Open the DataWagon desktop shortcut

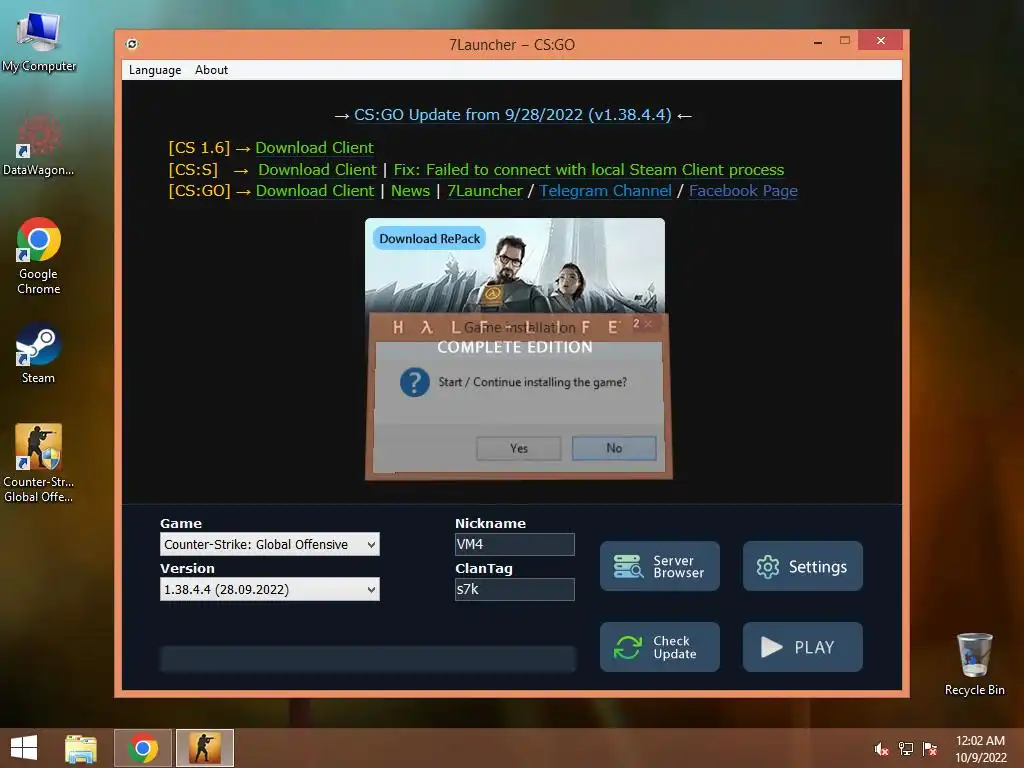pos(39,145)
